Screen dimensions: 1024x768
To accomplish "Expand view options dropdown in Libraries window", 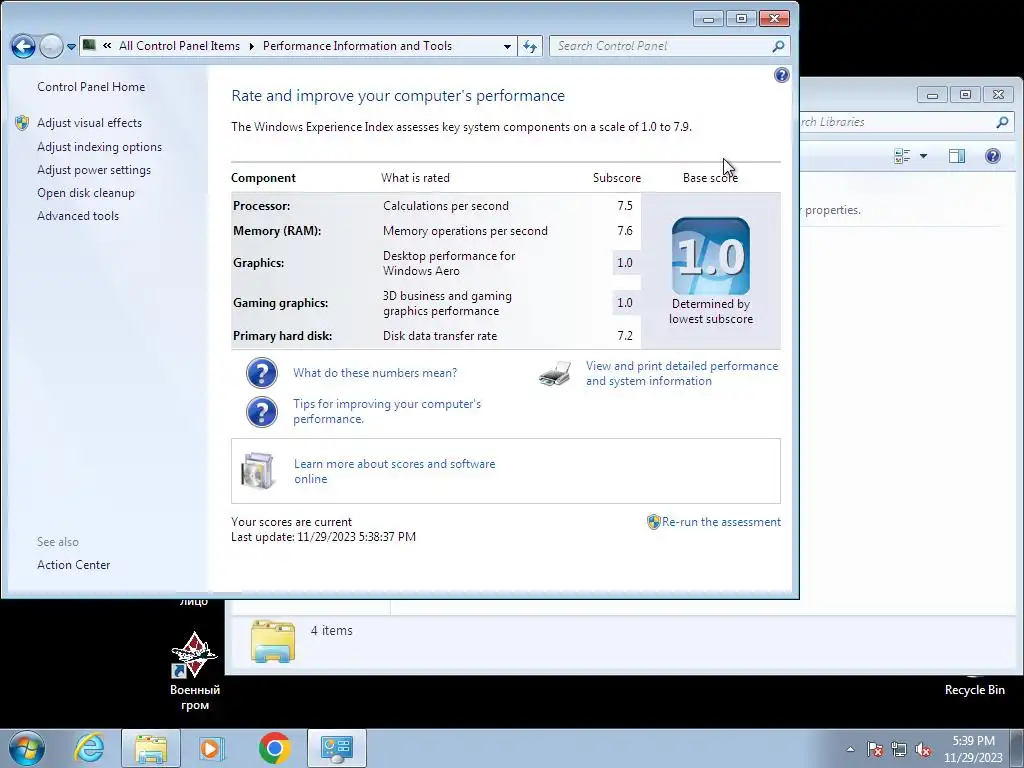I will 923,156.
